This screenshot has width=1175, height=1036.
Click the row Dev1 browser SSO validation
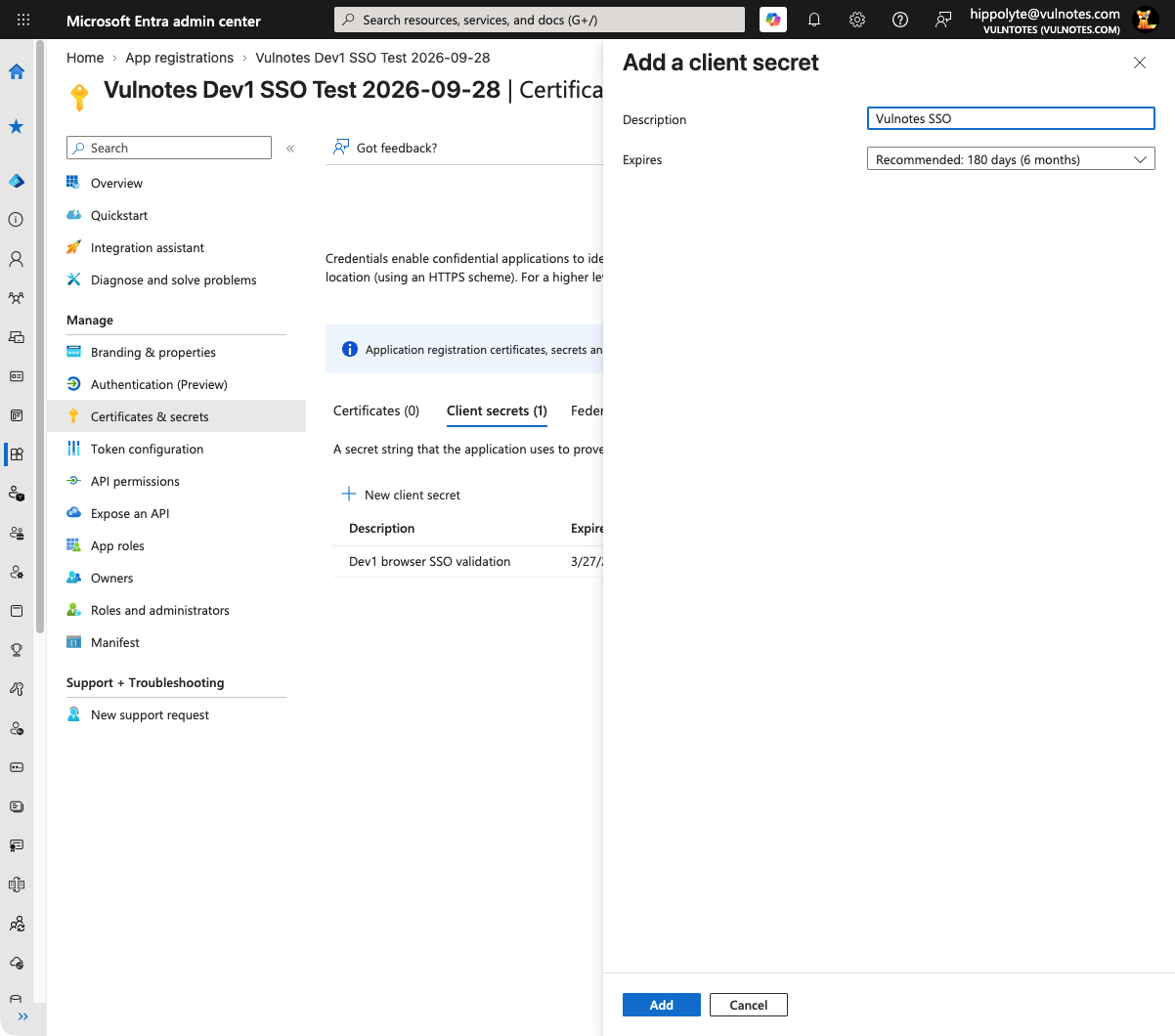[x=468, y=561]
